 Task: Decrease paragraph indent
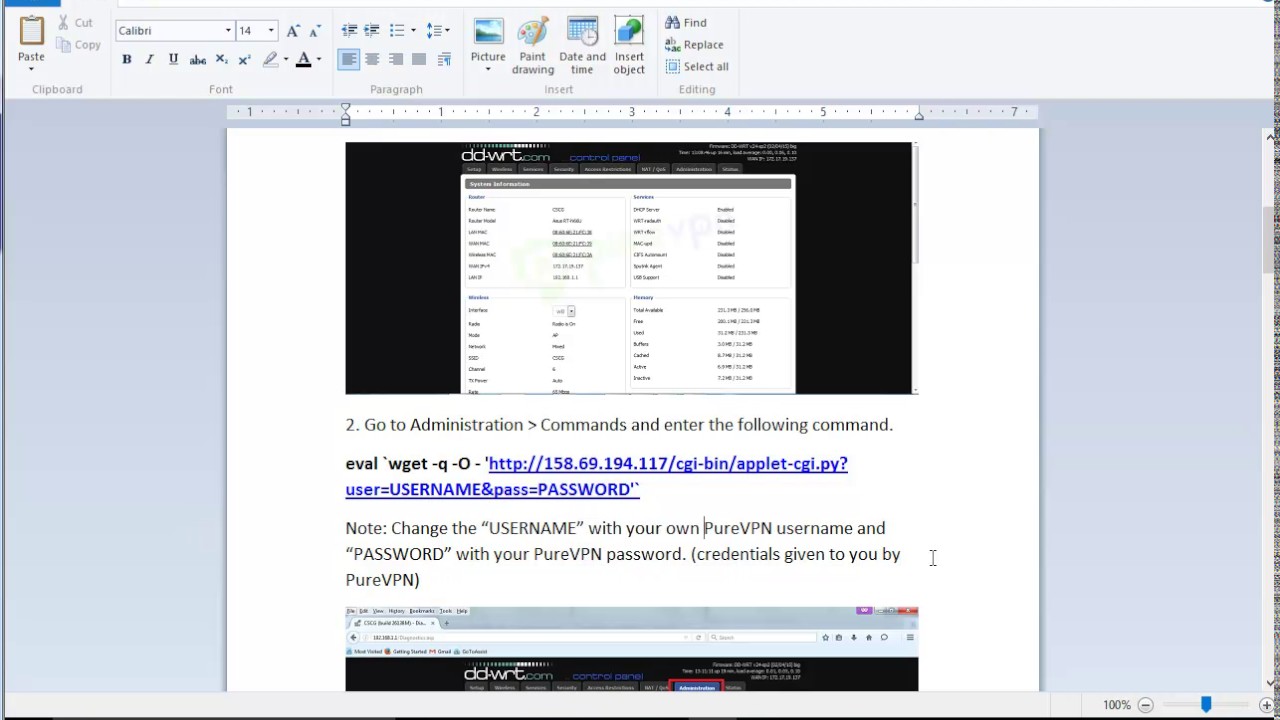click(x=349, y=31)
